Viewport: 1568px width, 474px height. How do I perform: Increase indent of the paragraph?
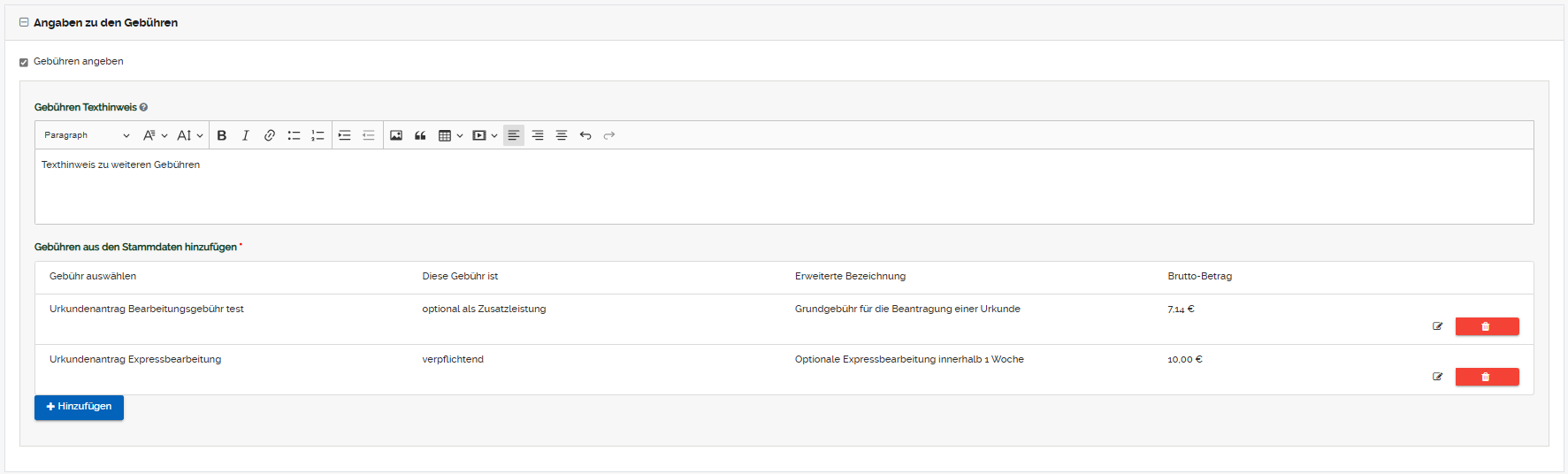pos(345,135)
